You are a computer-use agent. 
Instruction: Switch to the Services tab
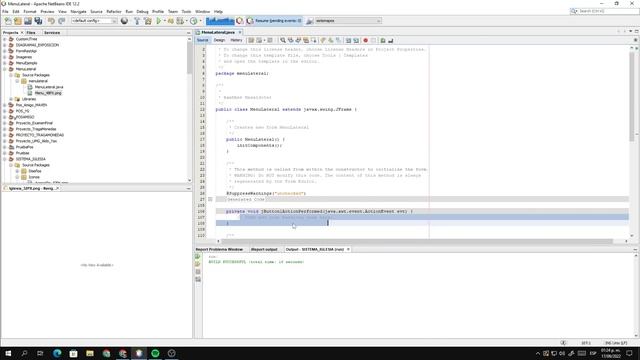[x=52, y=32]
